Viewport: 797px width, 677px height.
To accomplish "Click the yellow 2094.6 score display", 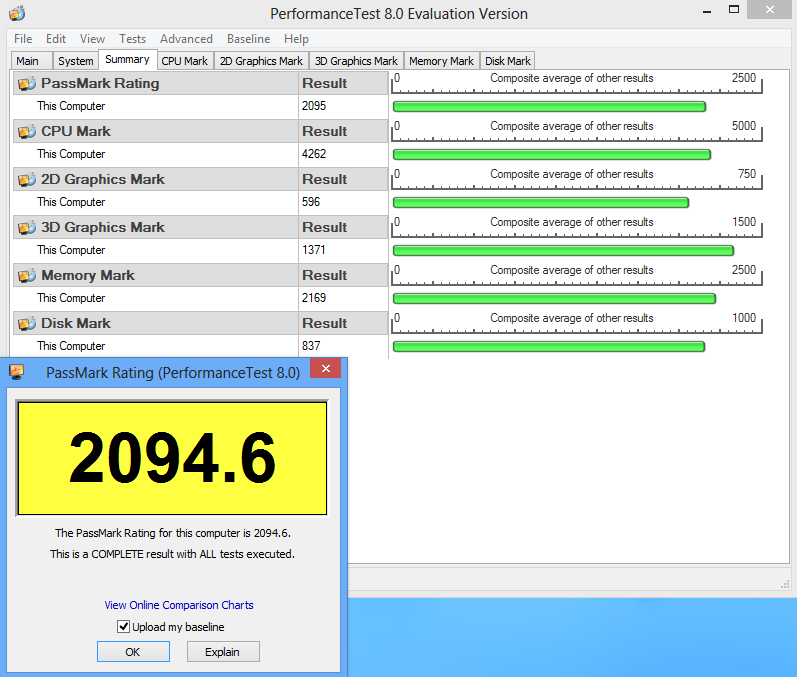I will click(172, 458).
